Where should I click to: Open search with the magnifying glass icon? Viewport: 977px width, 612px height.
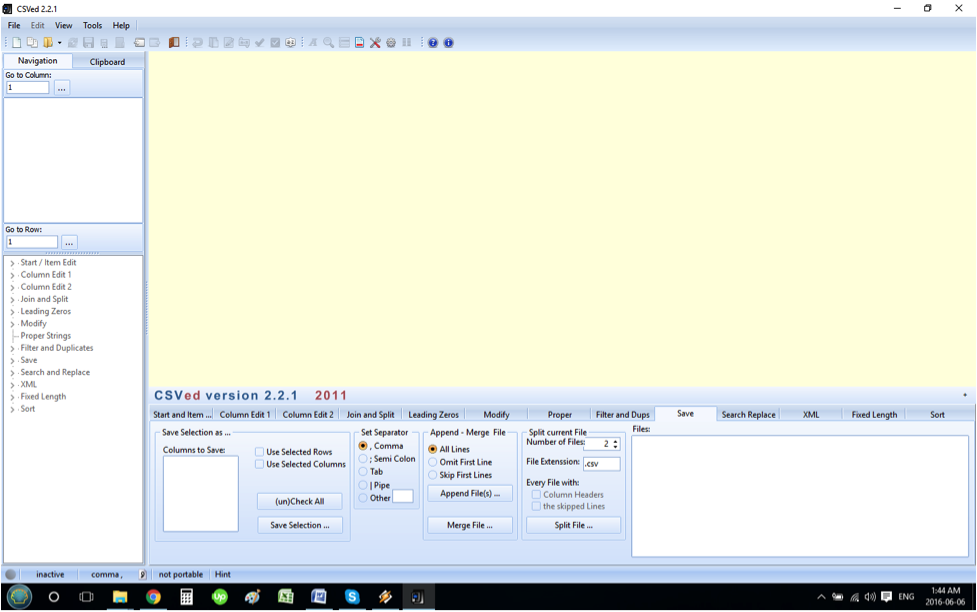point(328,42)
